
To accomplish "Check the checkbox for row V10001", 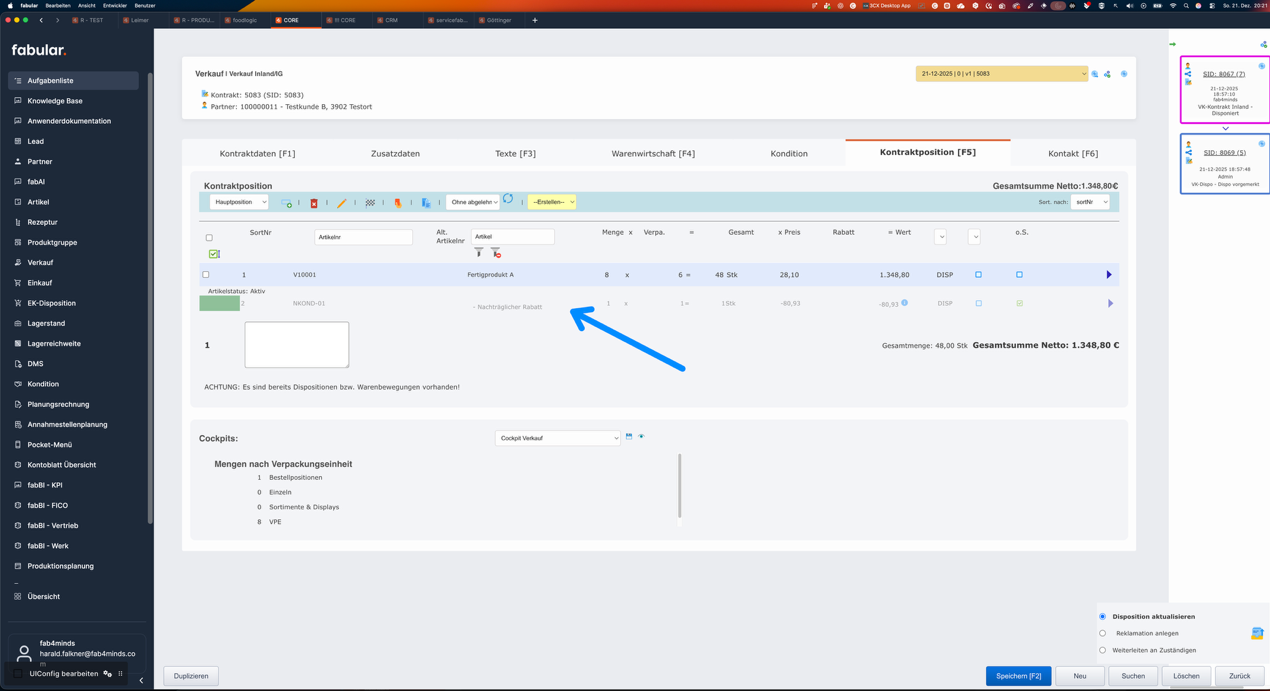I will [206, 275].
